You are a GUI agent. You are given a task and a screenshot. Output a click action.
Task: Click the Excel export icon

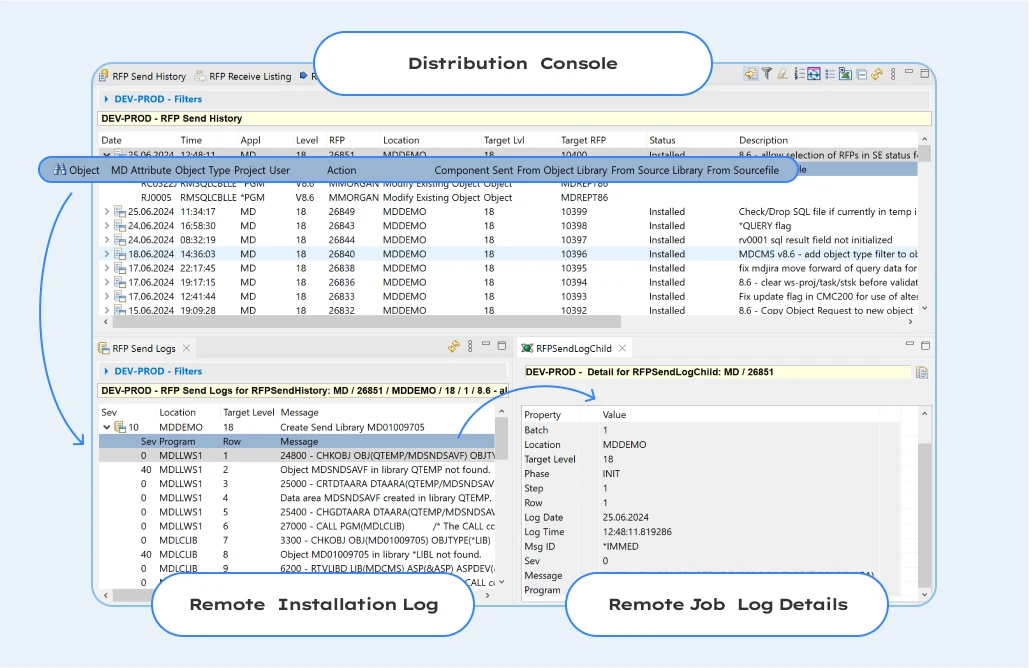click(845, 74)
